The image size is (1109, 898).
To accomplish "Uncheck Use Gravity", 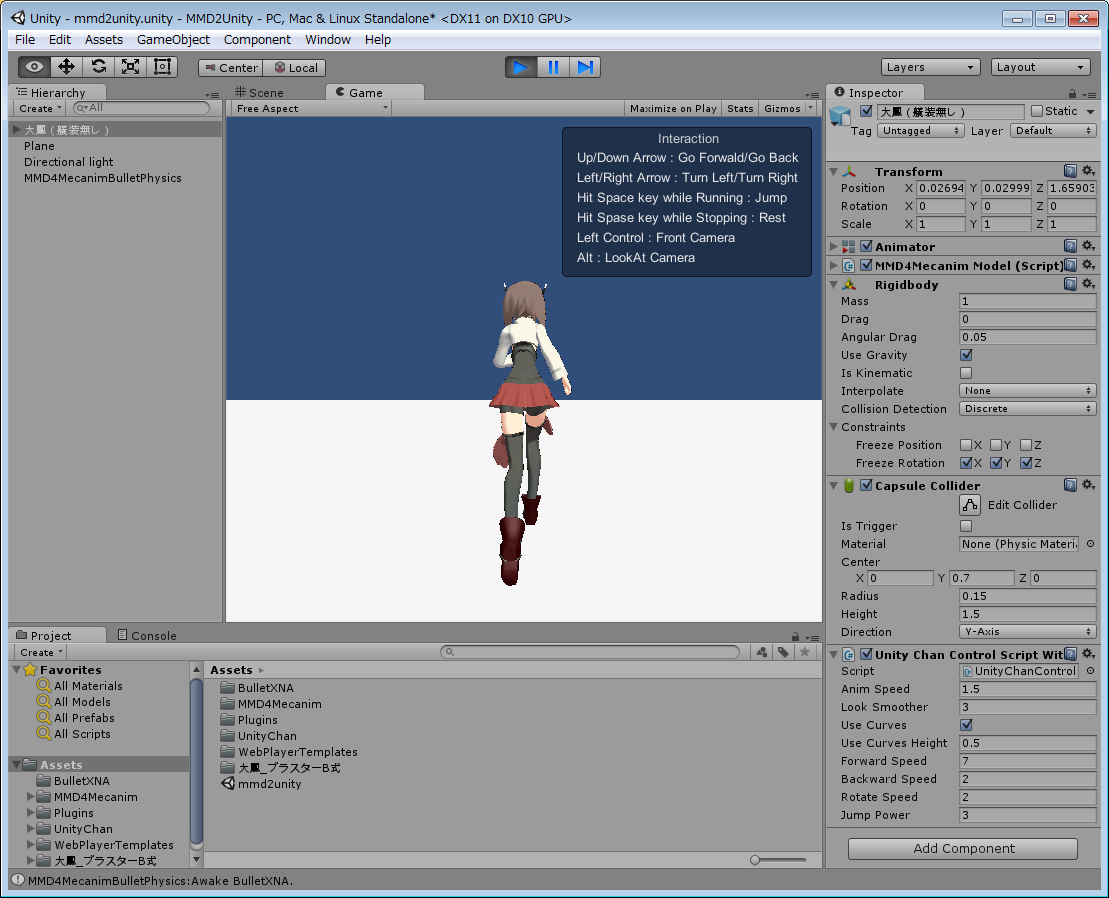I will [966, 355].
